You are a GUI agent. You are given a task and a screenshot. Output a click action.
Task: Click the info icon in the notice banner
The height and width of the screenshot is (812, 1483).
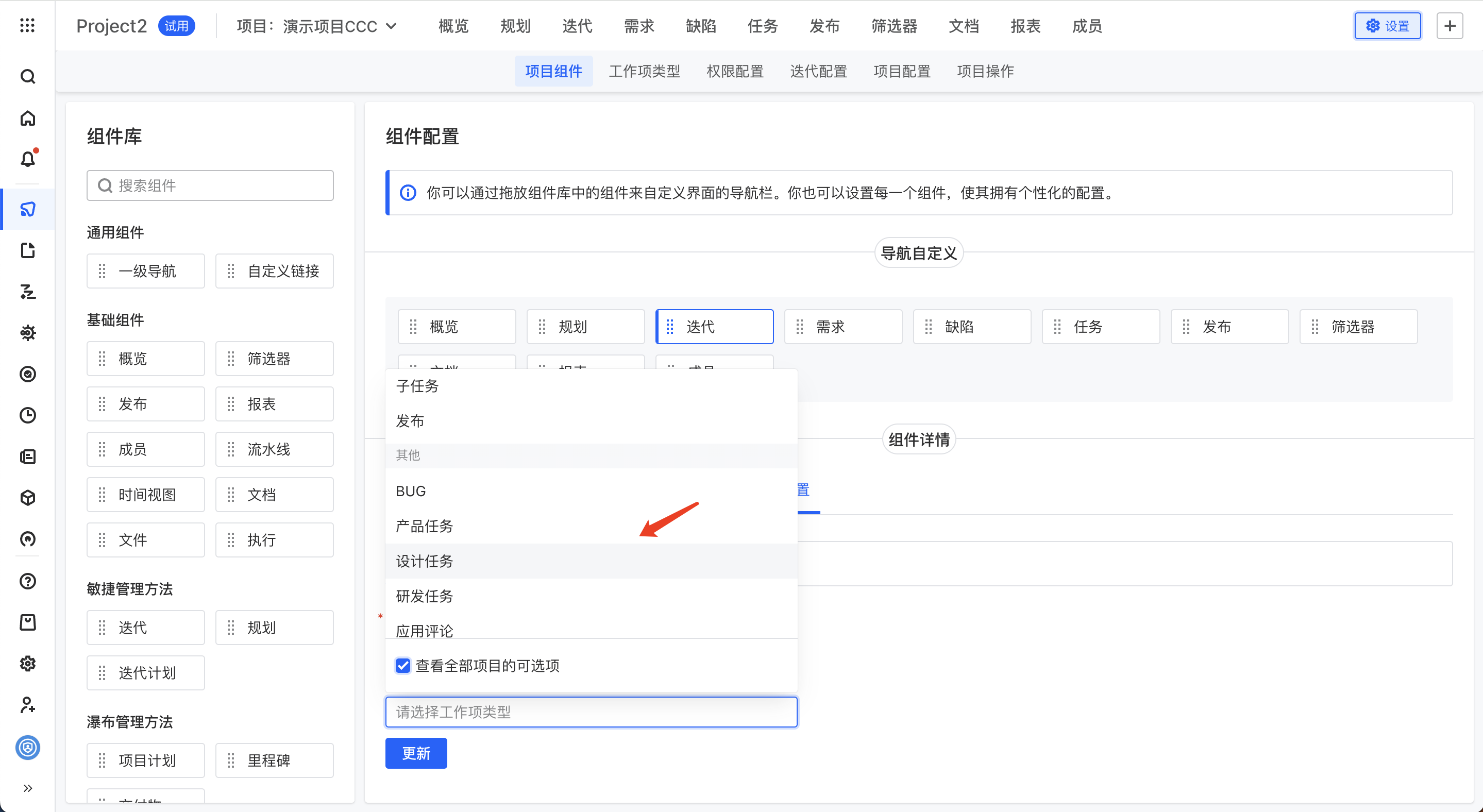click(x=408, y=193)
